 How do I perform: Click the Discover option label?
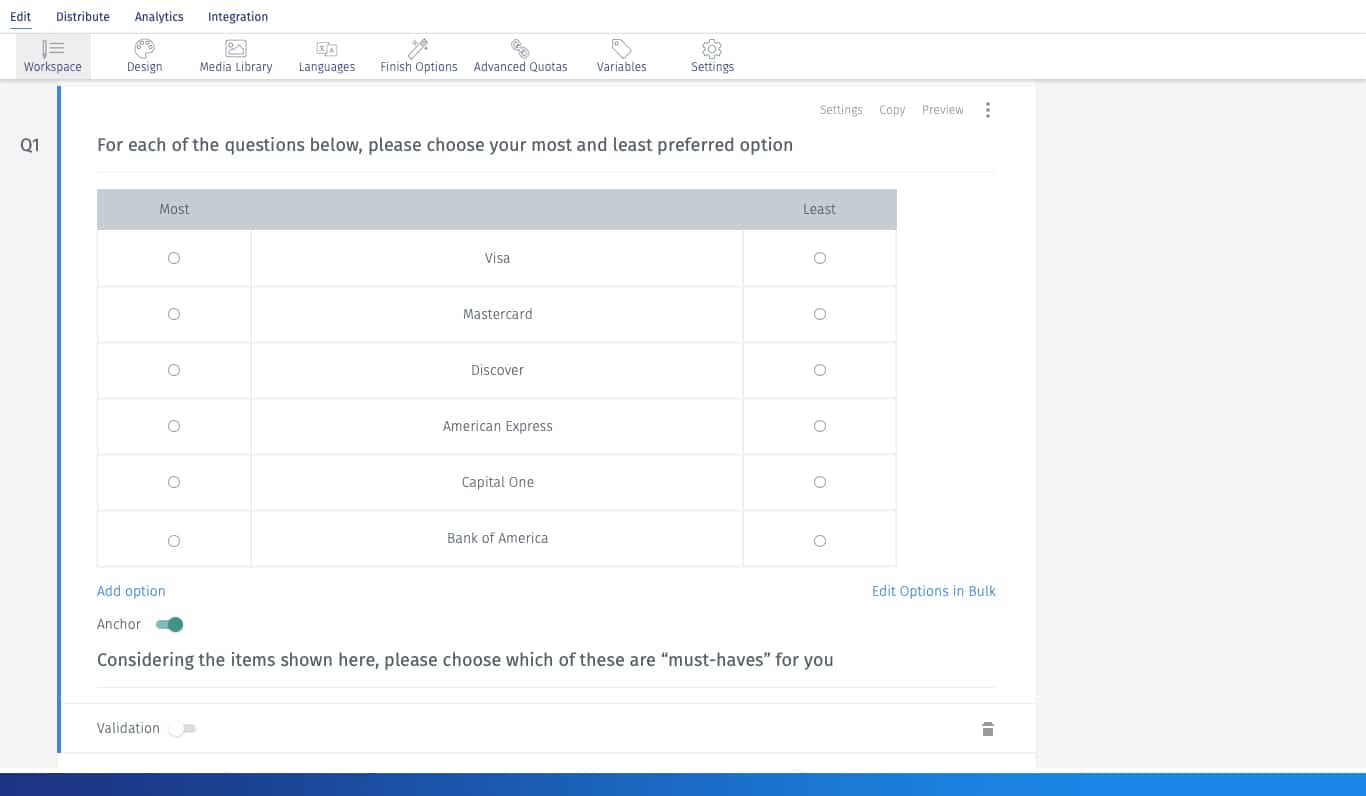coord(497,370)
